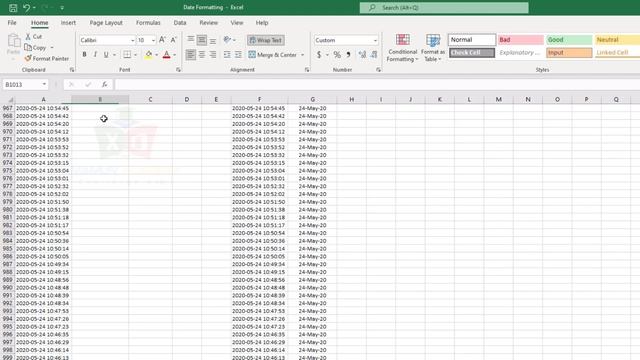This screenshot has width=640, height=360.
Task: Toggle Italic formatting
Action: [95, 55]
